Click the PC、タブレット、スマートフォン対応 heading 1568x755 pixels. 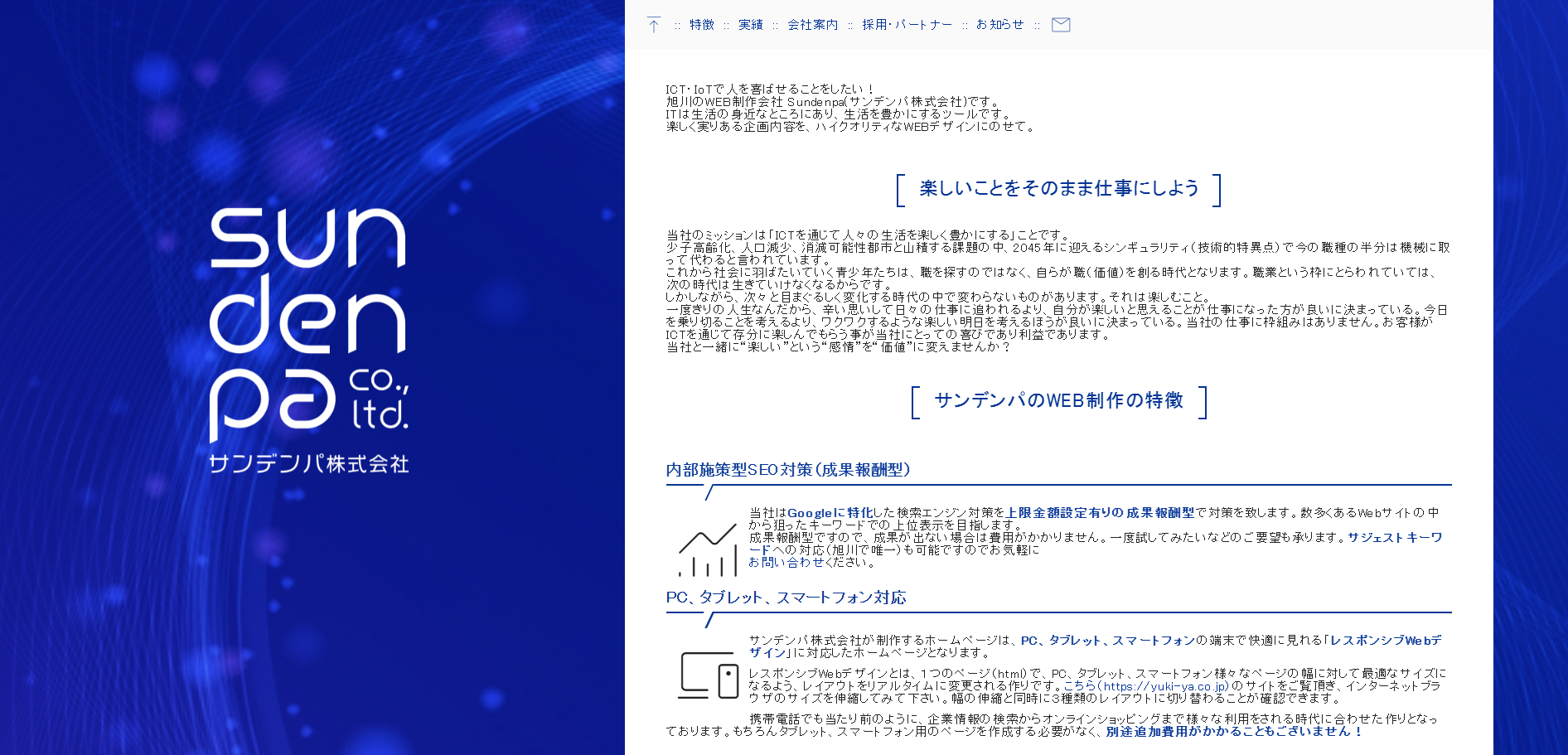click(x=786, y=598)
